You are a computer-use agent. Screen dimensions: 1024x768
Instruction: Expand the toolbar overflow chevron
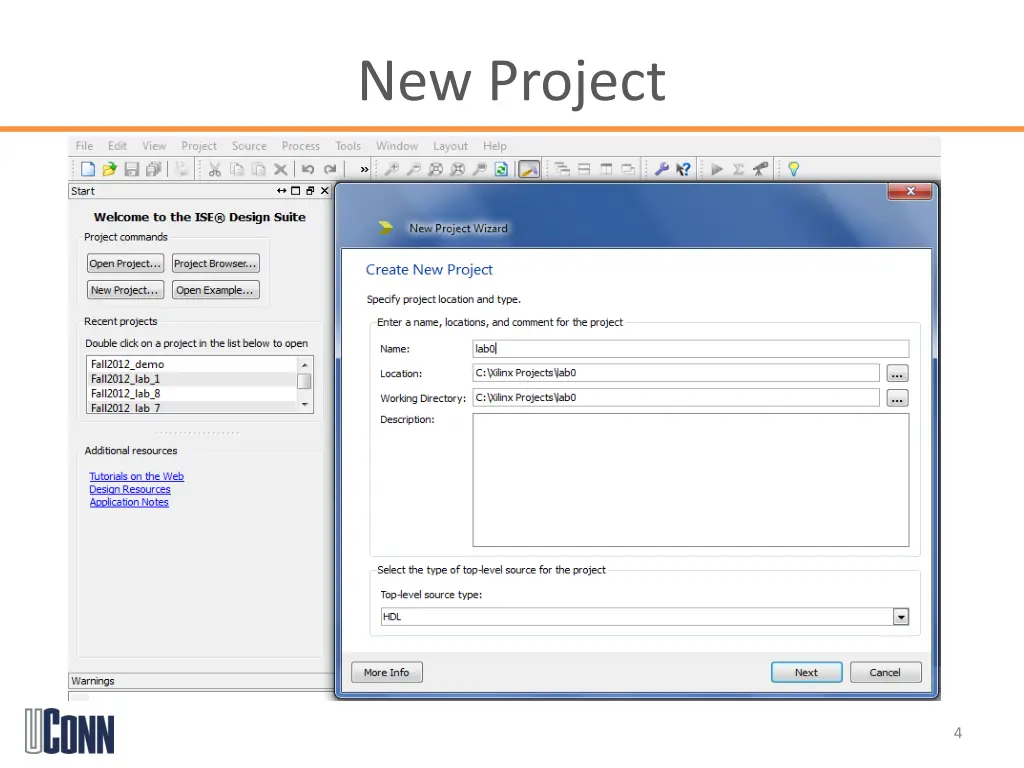point(364,170)
